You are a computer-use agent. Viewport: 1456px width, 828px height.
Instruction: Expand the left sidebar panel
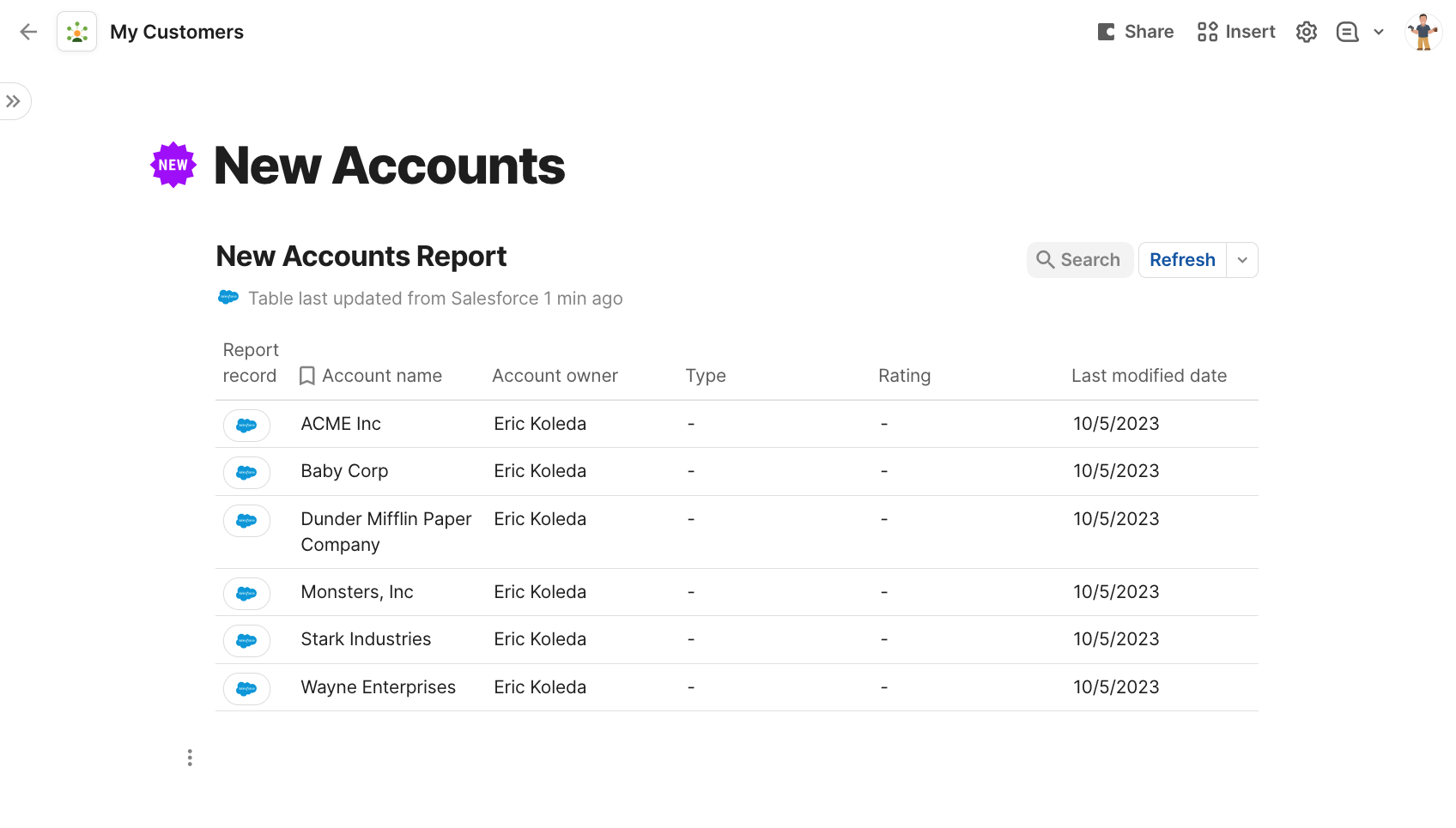(x=14, y=101)
